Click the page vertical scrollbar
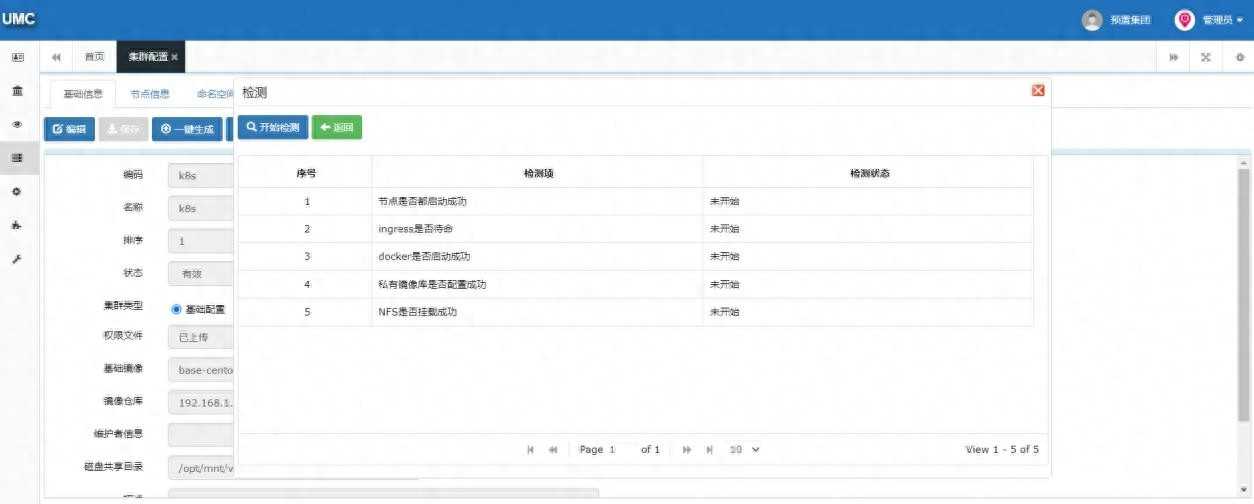 pyautogui.click(x=1243, y=294)
